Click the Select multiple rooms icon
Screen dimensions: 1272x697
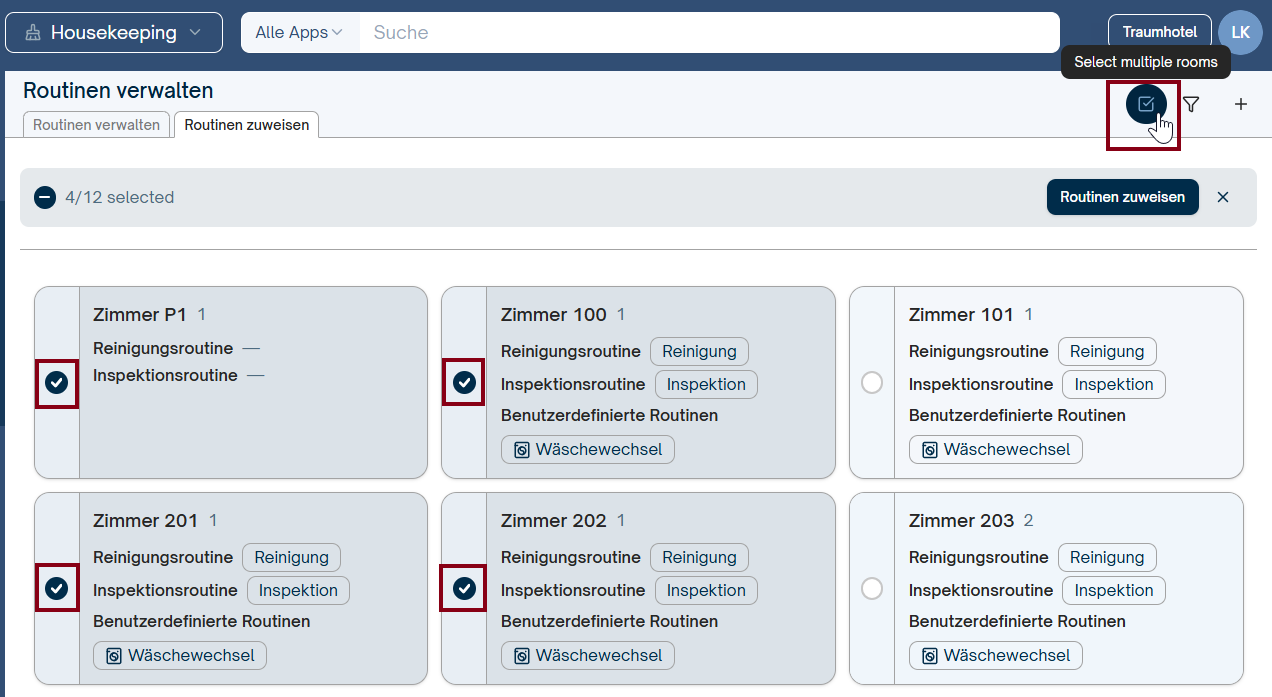click(1146, 104)
